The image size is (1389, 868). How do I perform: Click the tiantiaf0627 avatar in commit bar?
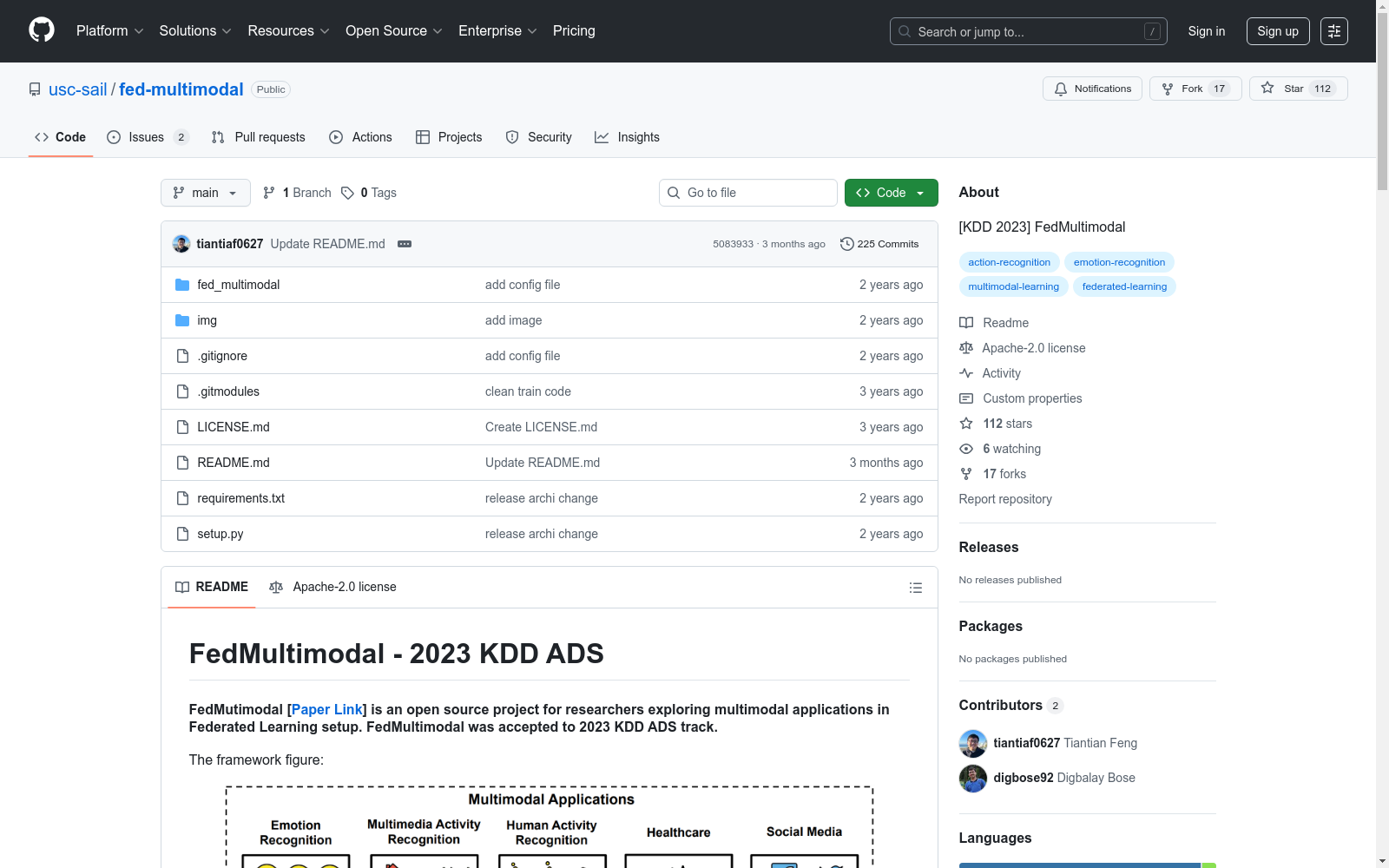181,244
